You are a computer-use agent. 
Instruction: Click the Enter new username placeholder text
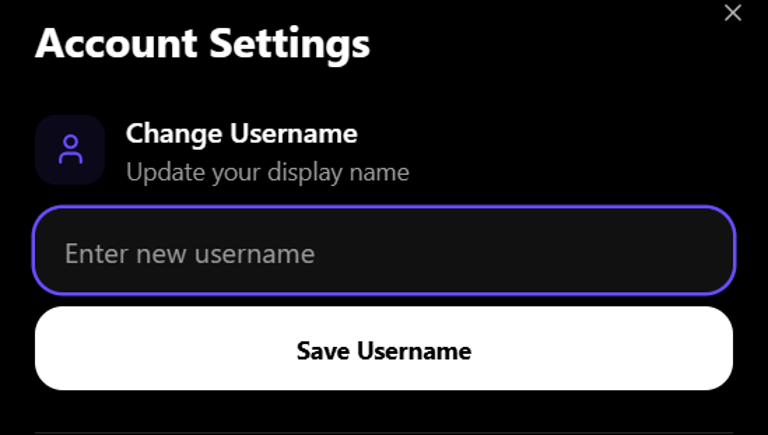190,254
